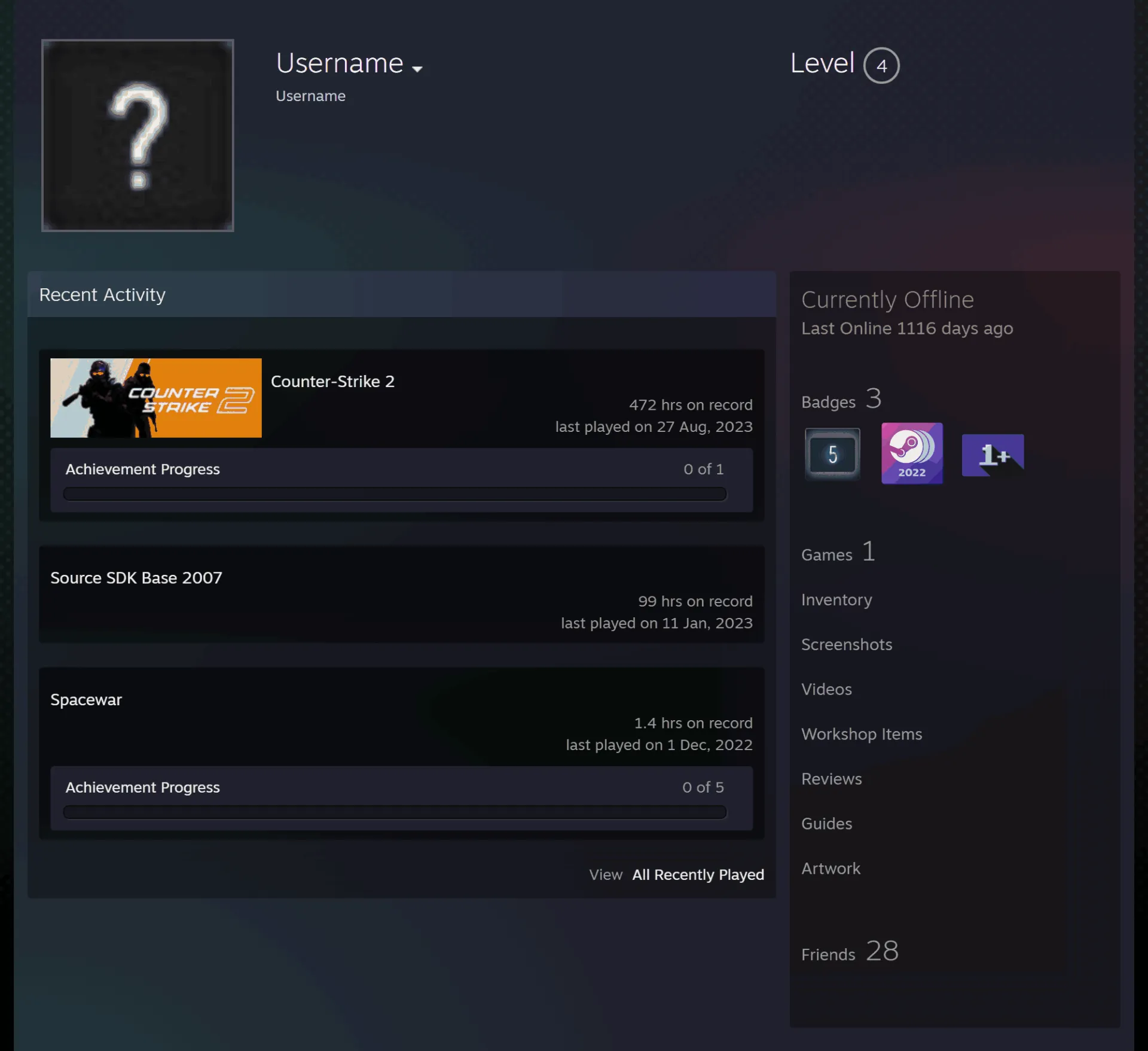This screenshot has width=1148, height=1051.
Task: Click the Recent Activity header
Action: [x=402, y=294]
